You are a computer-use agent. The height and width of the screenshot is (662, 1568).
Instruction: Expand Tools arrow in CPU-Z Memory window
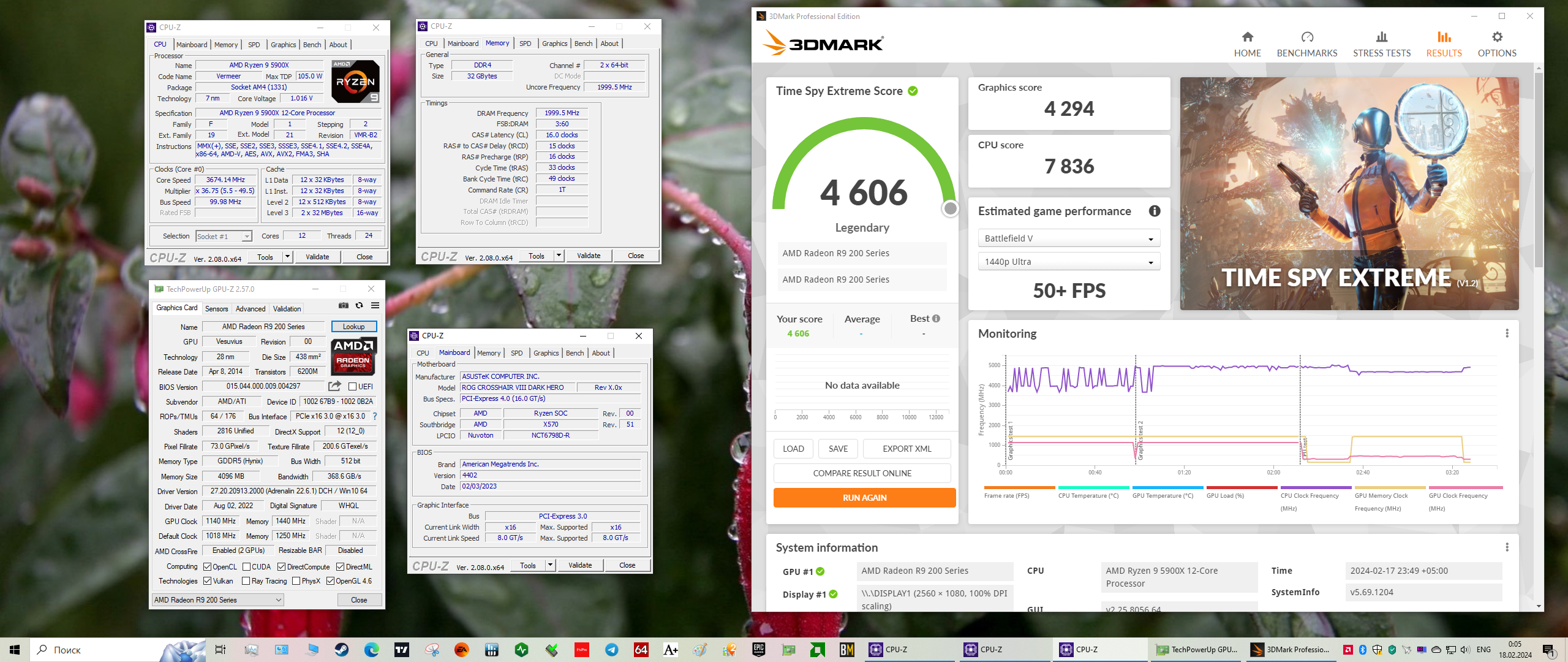559,256
